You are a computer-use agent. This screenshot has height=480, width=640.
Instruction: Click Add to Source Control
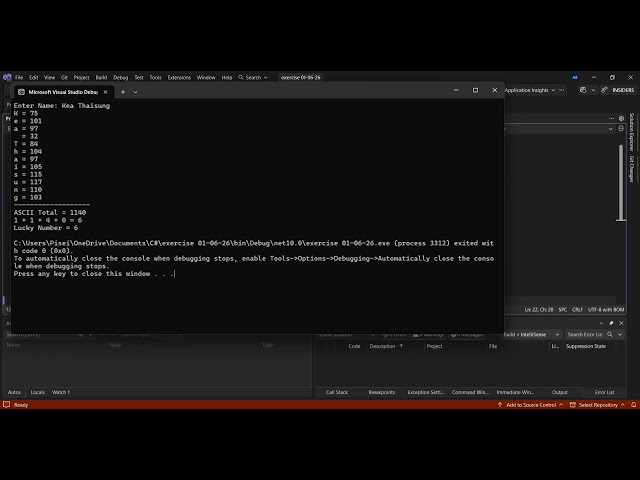point(530,404)
